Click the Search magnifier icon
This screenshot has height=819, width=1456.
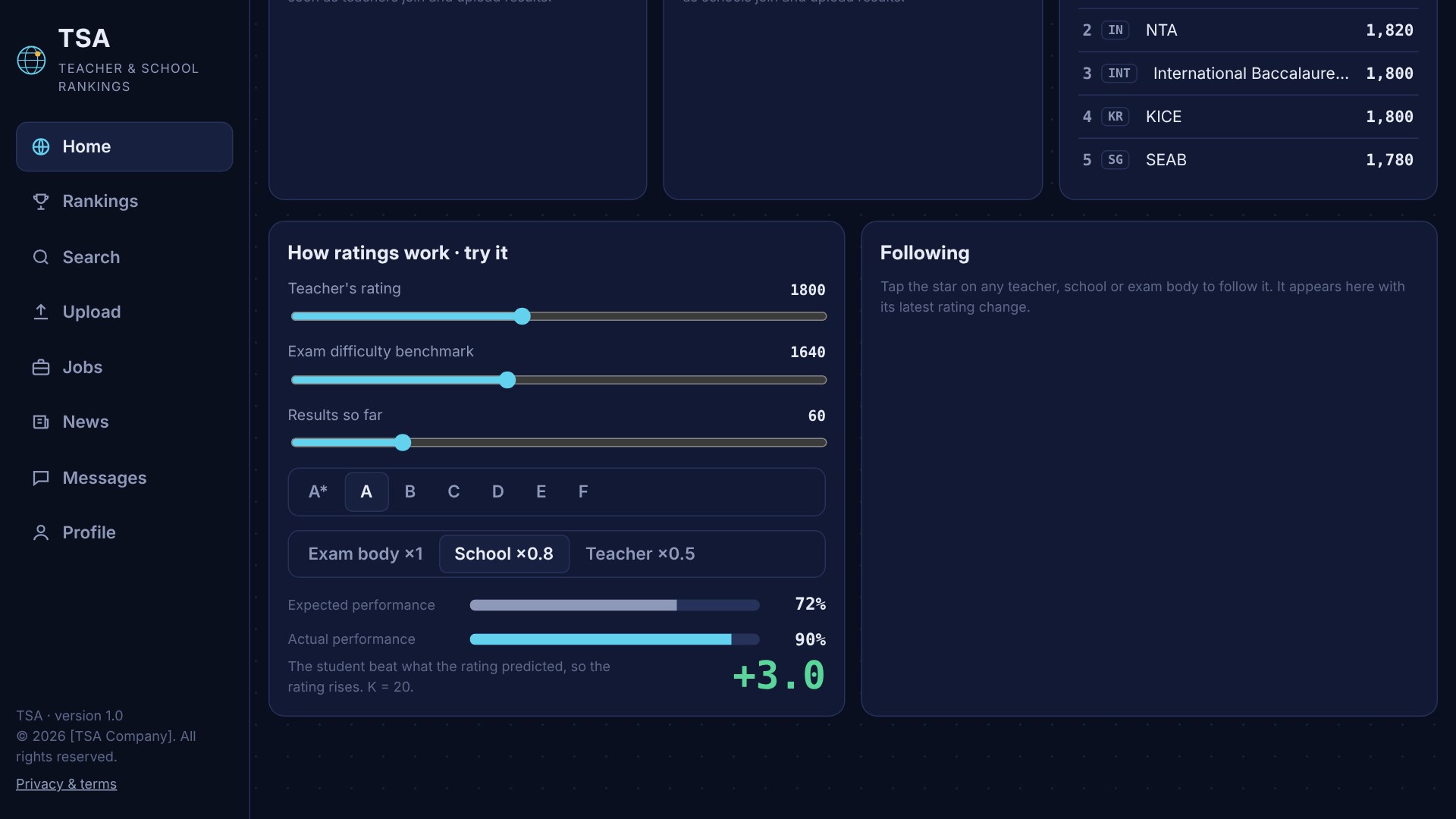(x=41, y=257)
